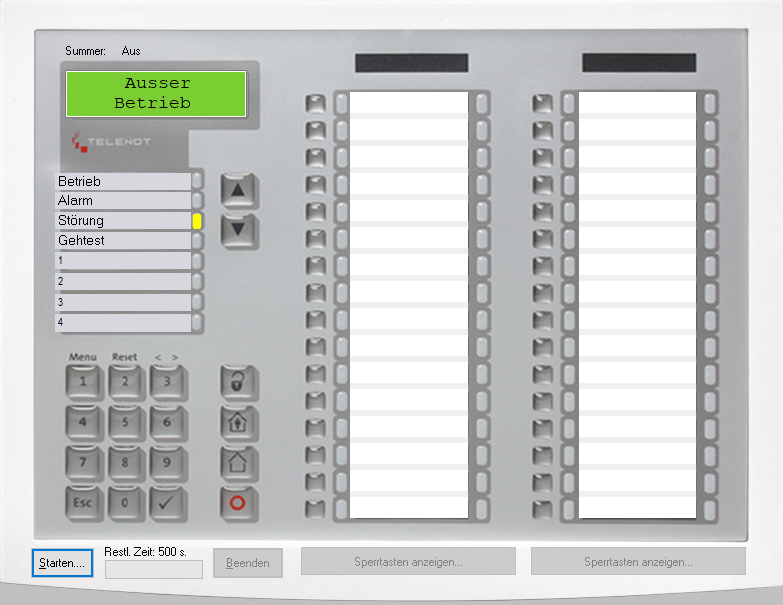The height and width of the screenshot is (605, 783).
Task: Click the LED next to Betrieb
Action: (x=197, y=181)
